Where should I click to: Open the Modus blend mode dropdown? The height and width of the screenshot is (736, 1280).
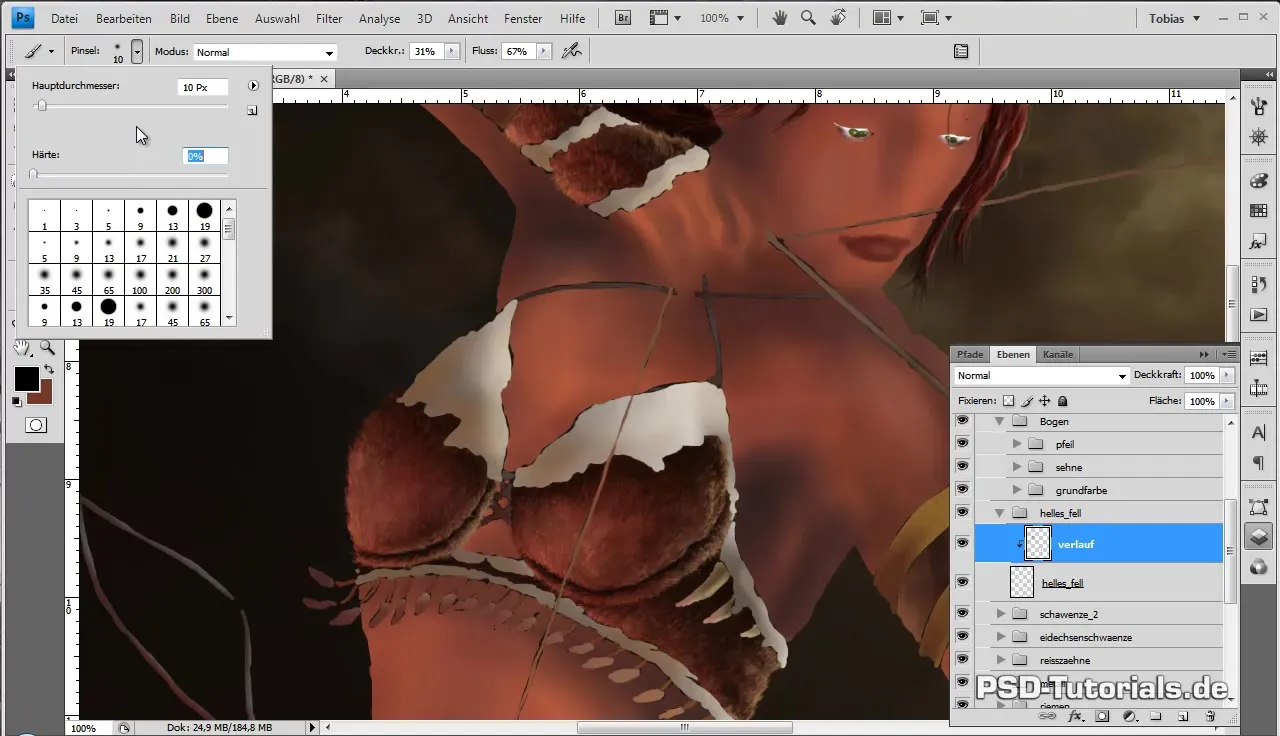tap(265, 52)
